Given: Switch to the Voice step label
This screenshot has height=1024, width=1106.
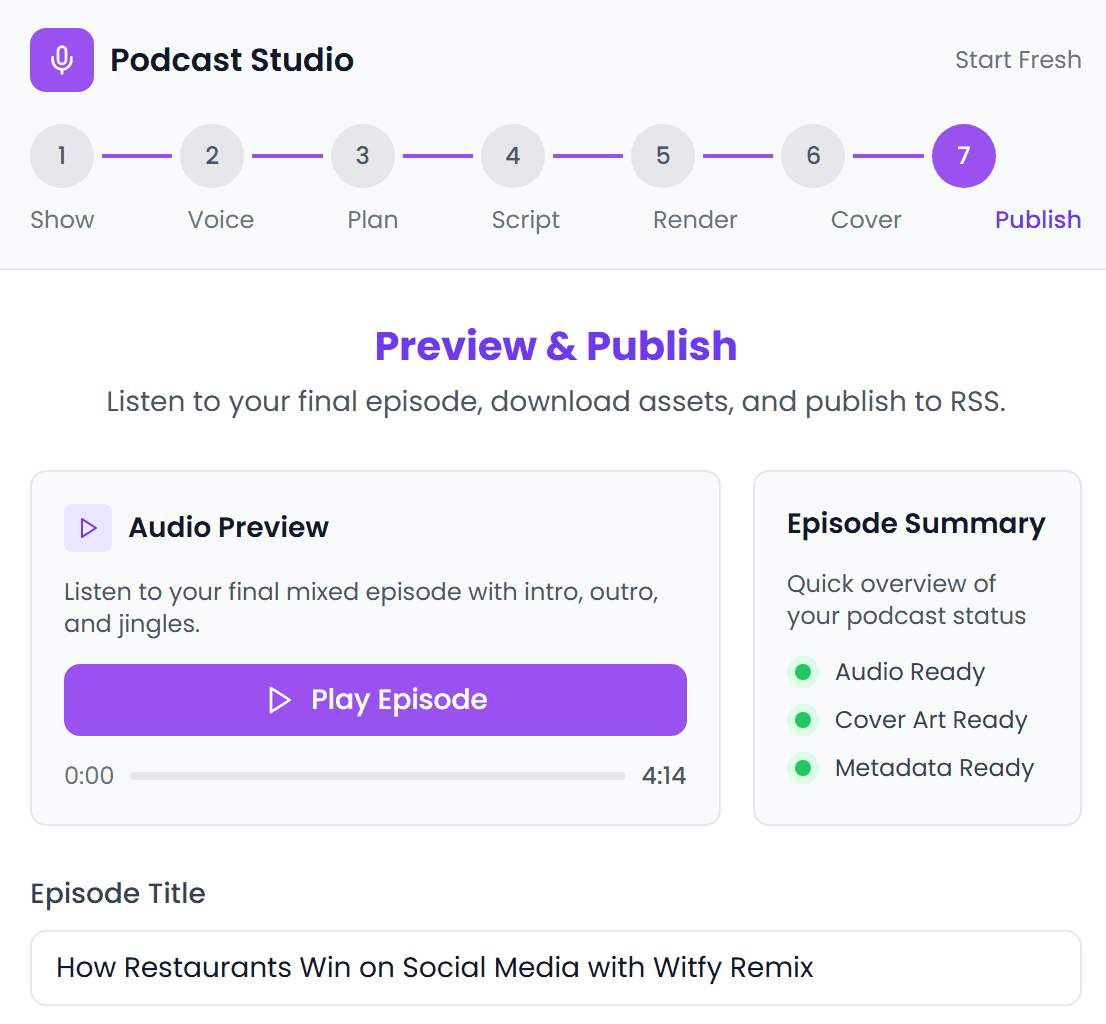Looking at the screenshot, I should (220, 219).
